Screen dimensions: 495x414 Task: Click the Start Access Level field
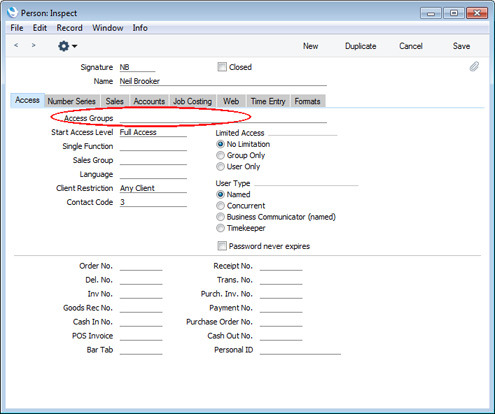153,132
